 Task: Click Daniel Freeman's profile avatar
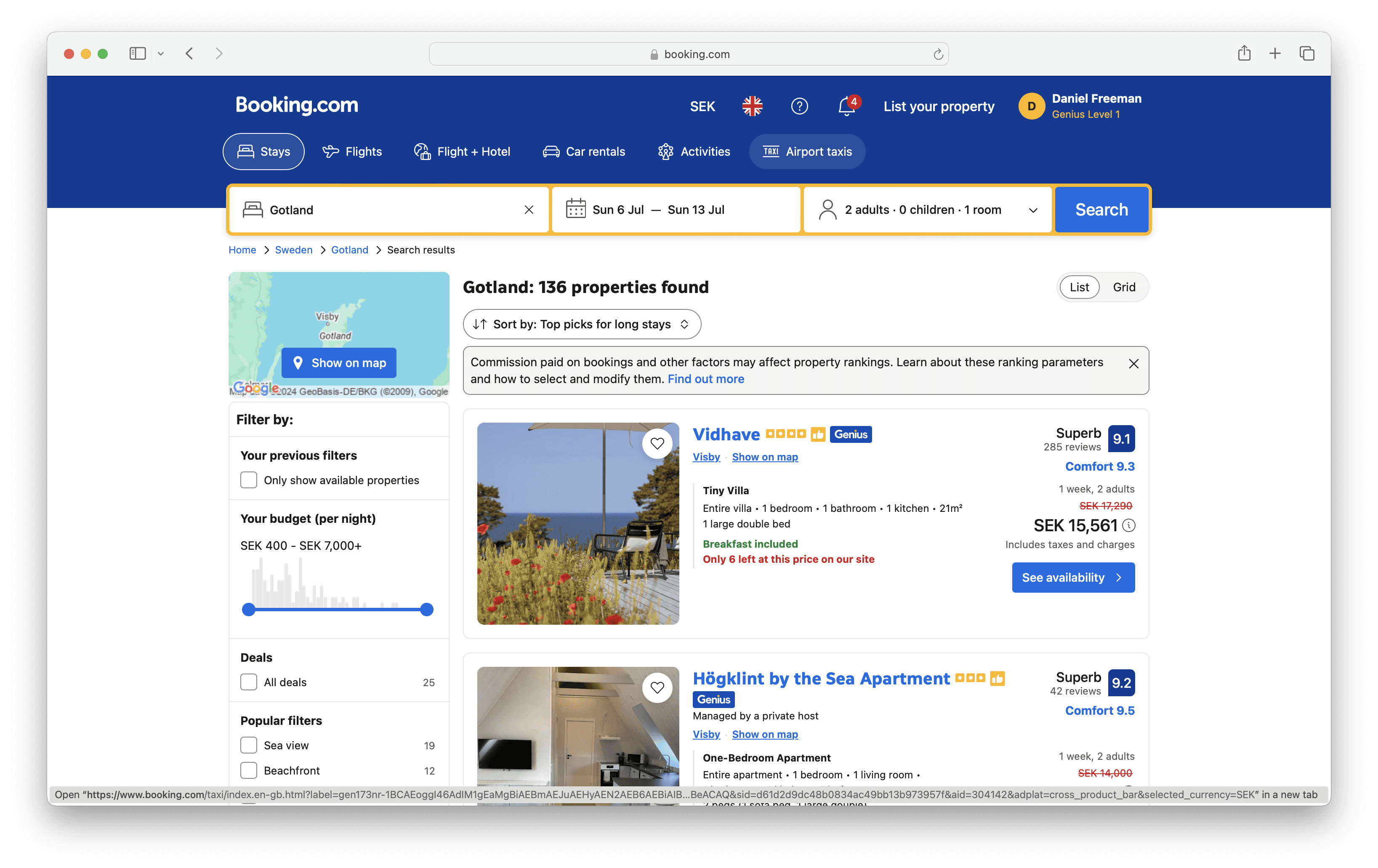1031,106
